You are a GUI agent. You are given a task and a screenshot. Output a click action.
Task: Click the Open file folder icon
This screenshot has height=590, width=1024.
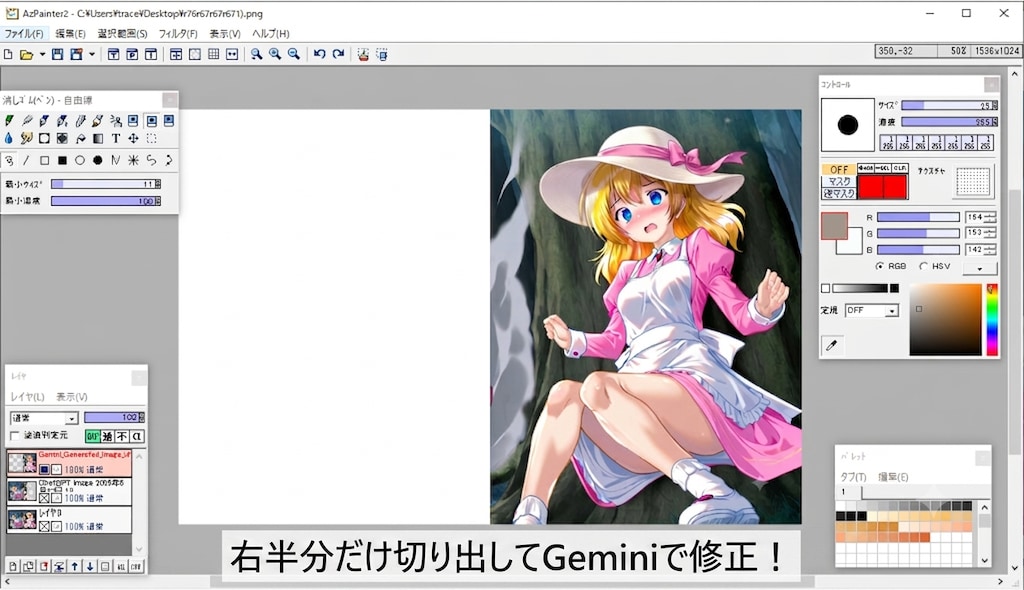[x=26, y=55]
